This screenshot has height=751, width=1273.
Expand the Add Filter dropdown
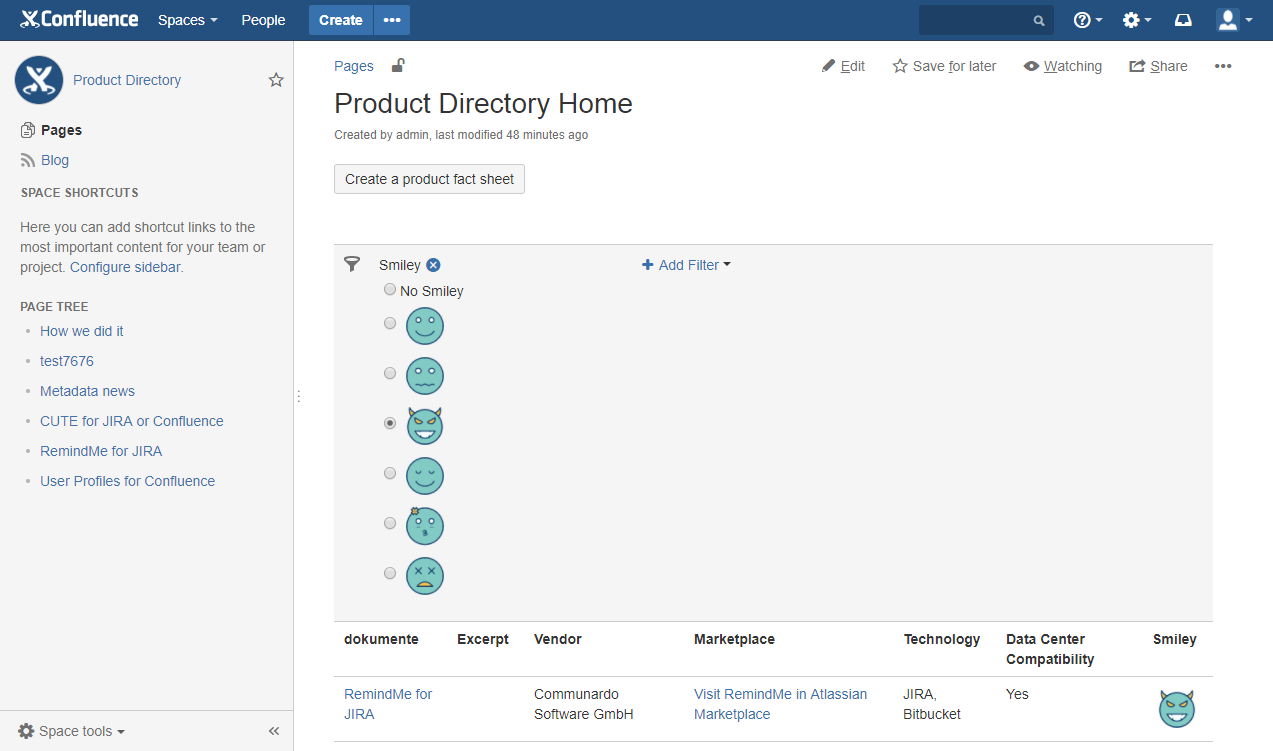tap(686, 265)
